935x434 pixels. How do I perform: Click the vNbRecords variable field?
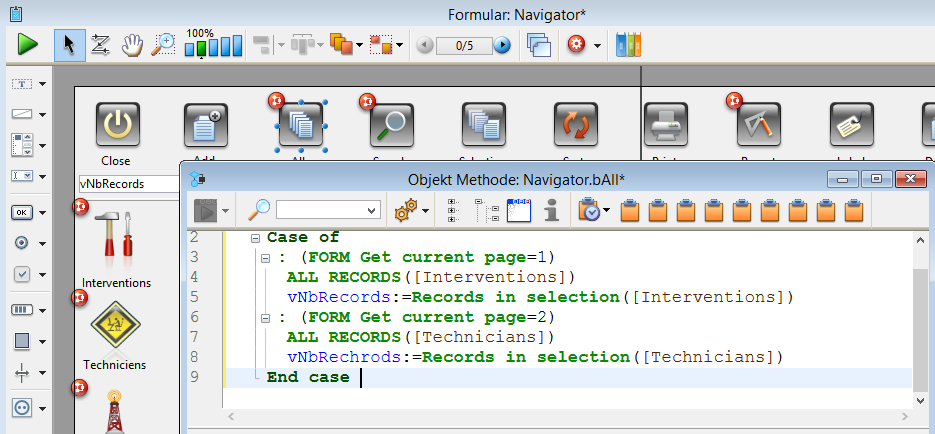(126, 183)
